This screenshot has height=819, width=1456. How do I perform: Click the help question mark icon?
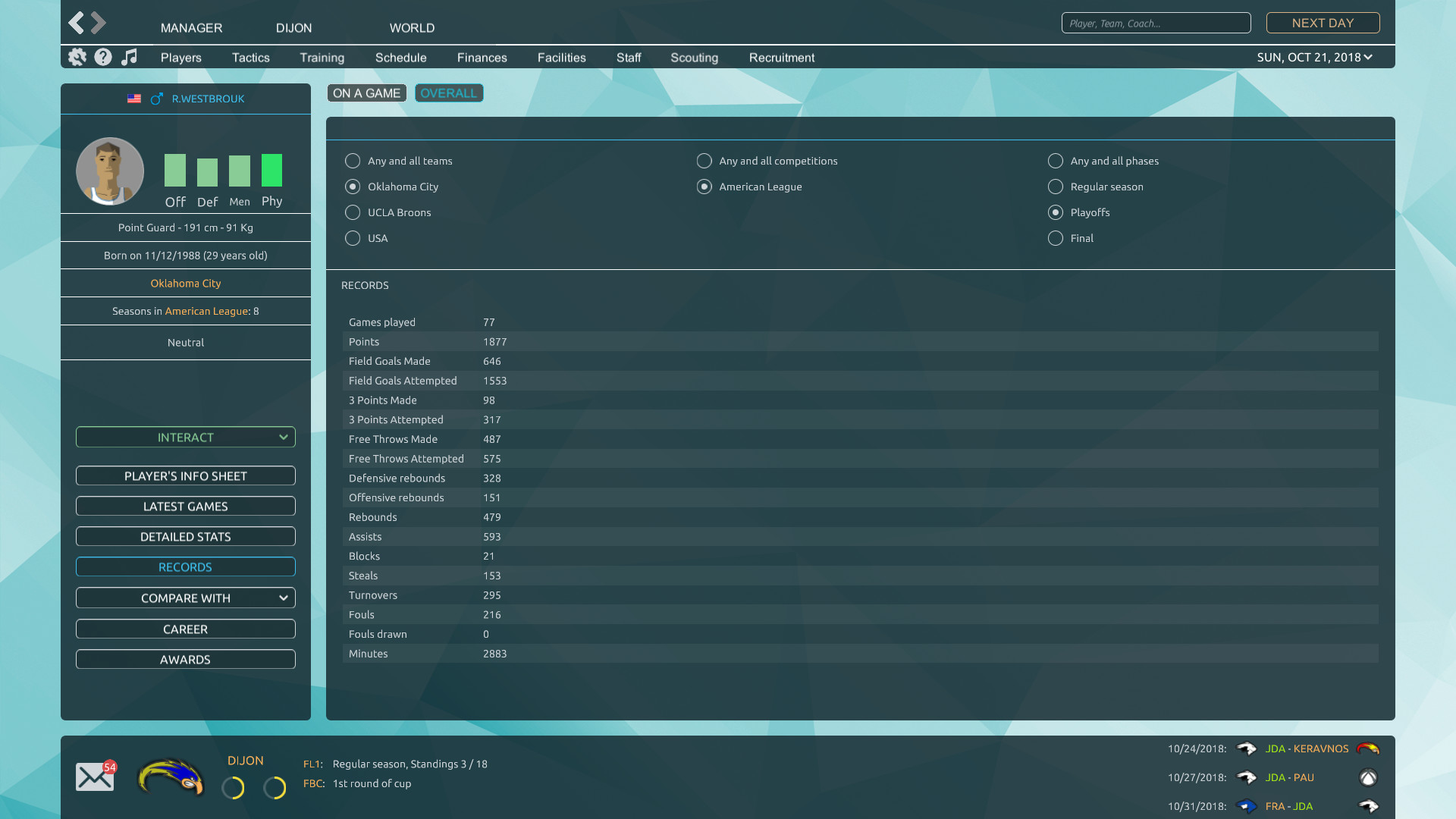[x=103, y=57]
